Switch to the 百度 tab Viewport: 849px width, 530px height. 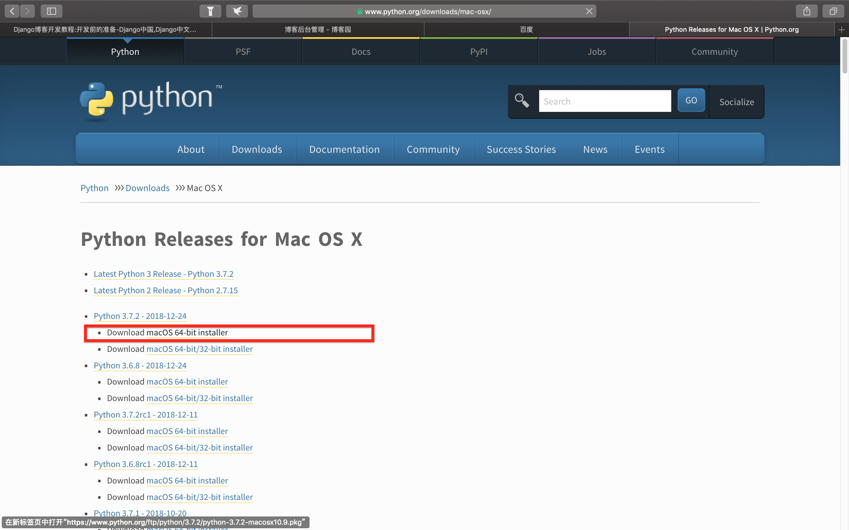527,30
